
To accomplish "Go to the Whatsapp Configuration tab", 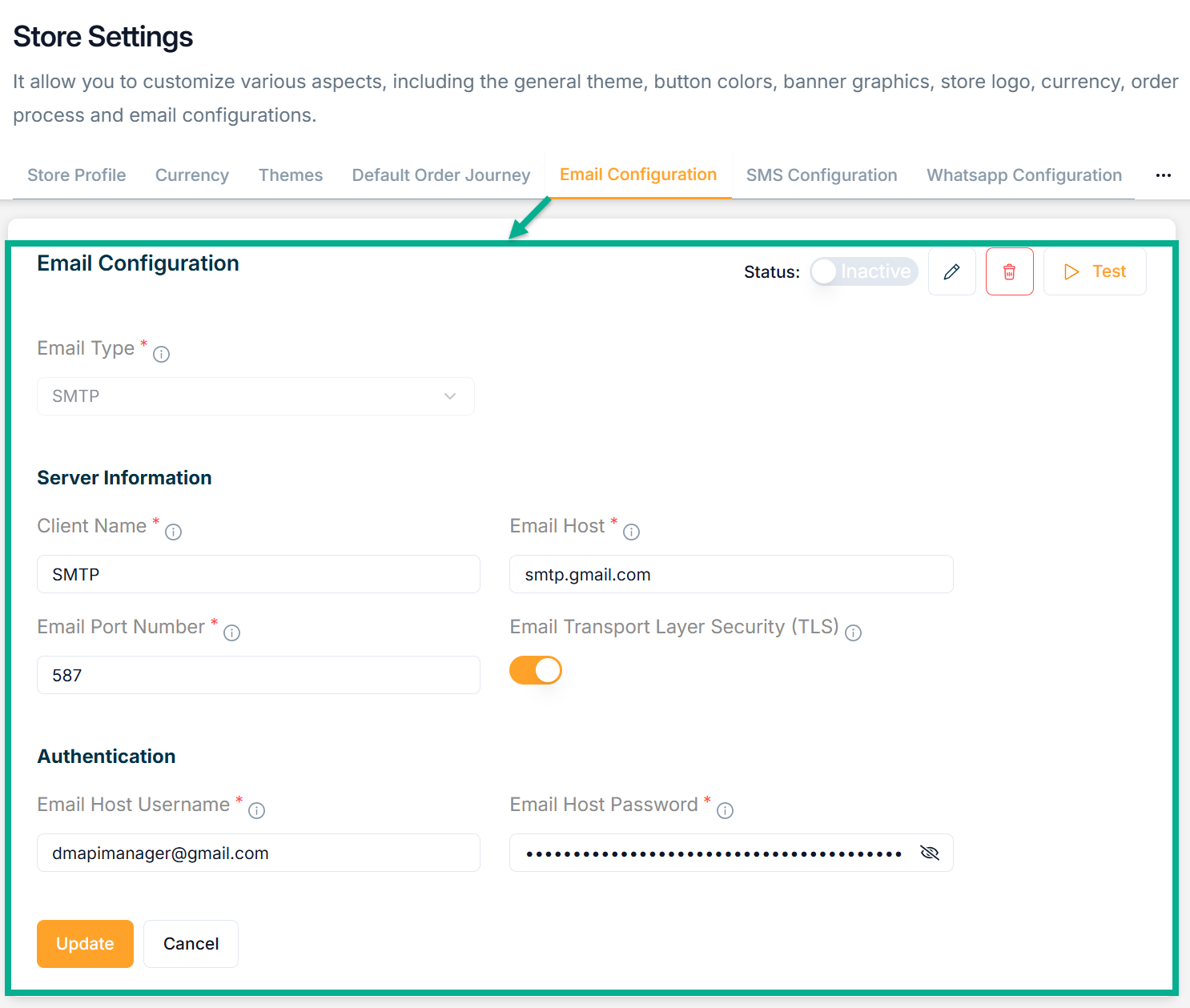I will pyautogui.click(x=1023, y=175).
